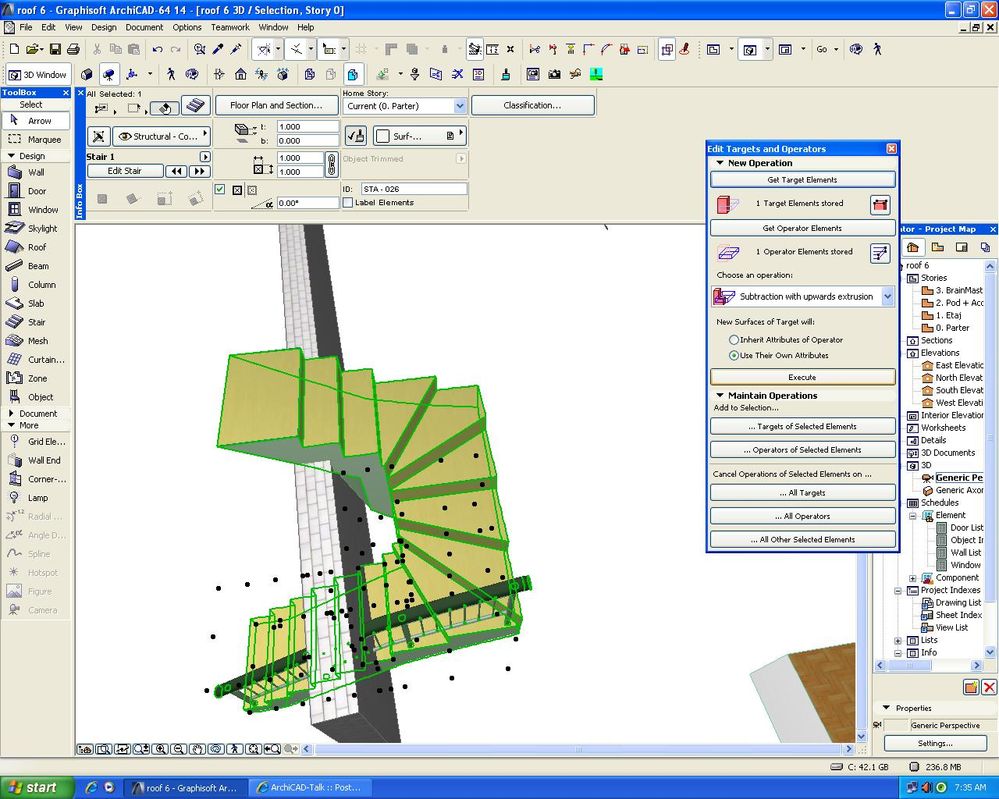Click the Save icon in toolbar
This screenshot has height=799, width=999.
point(55,49)
